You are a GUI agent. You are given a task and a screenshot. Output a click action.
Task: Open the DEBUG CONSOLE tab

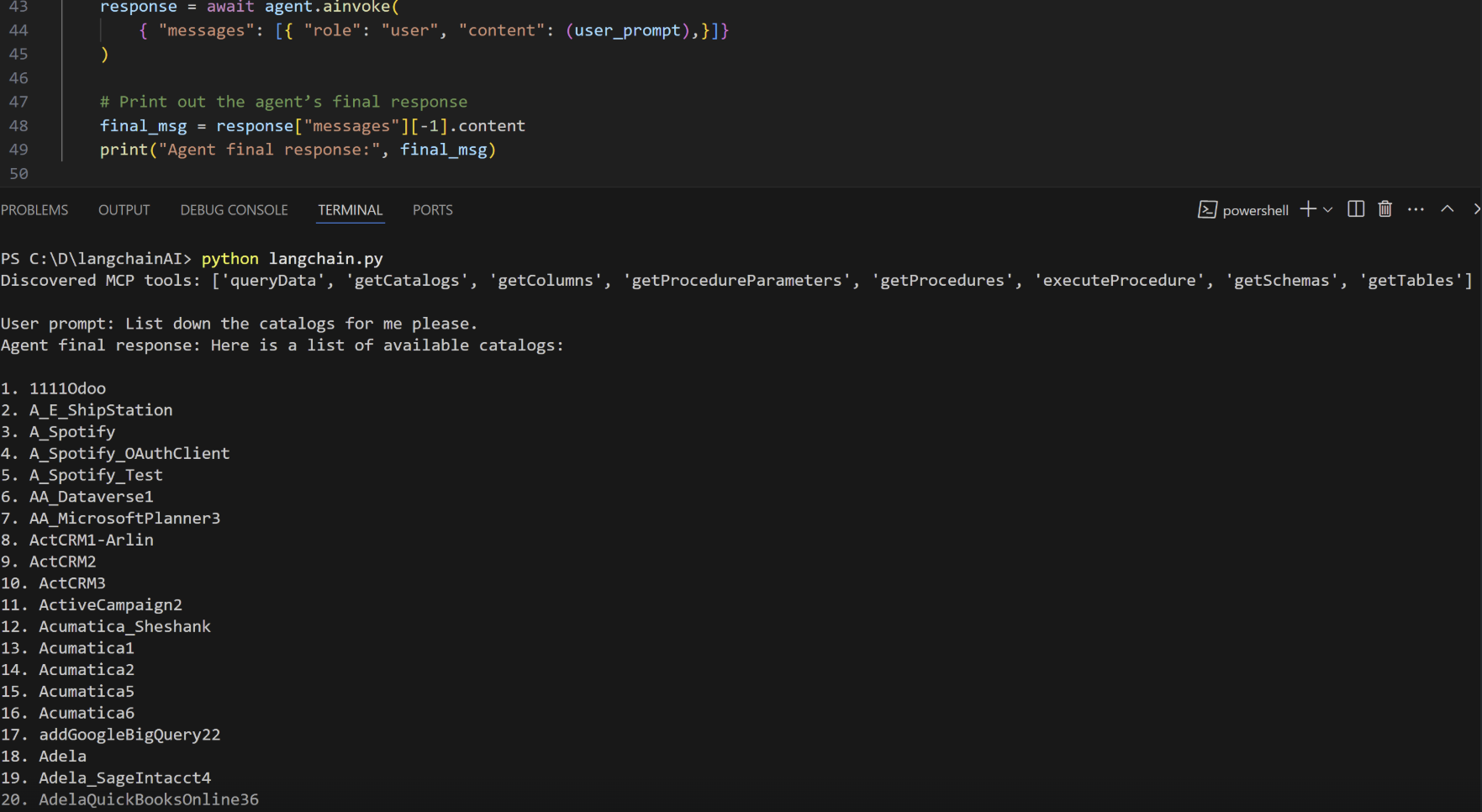(x=234, y=210)
